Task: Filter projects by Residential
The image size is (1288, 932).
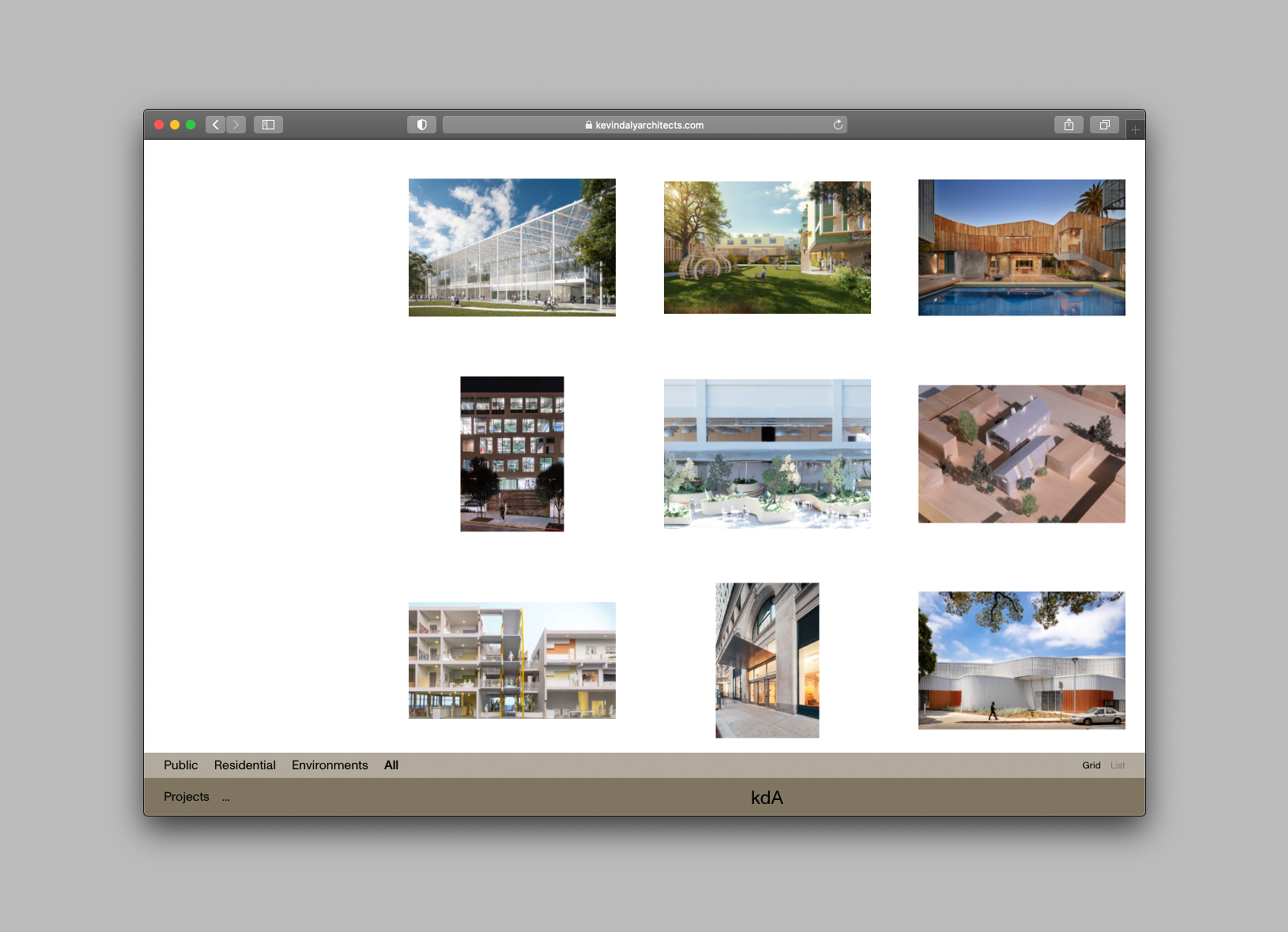Action: [245, 765]
